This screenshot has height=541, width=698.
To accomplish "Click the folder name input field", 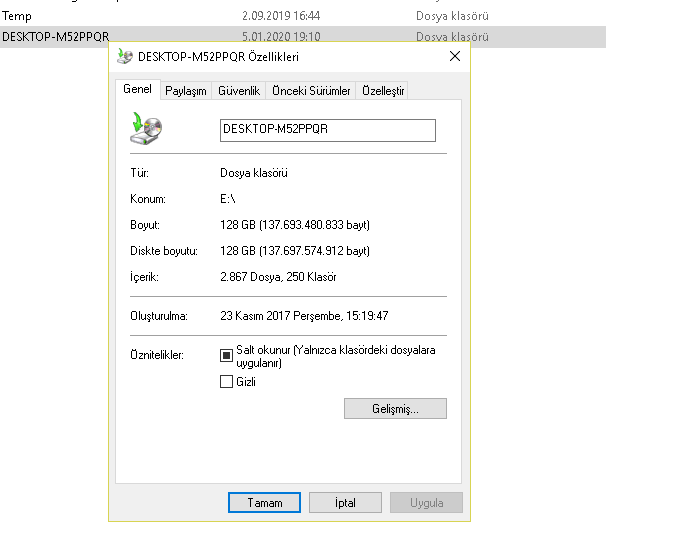I will pyautogui.click(x=328, y=130).
